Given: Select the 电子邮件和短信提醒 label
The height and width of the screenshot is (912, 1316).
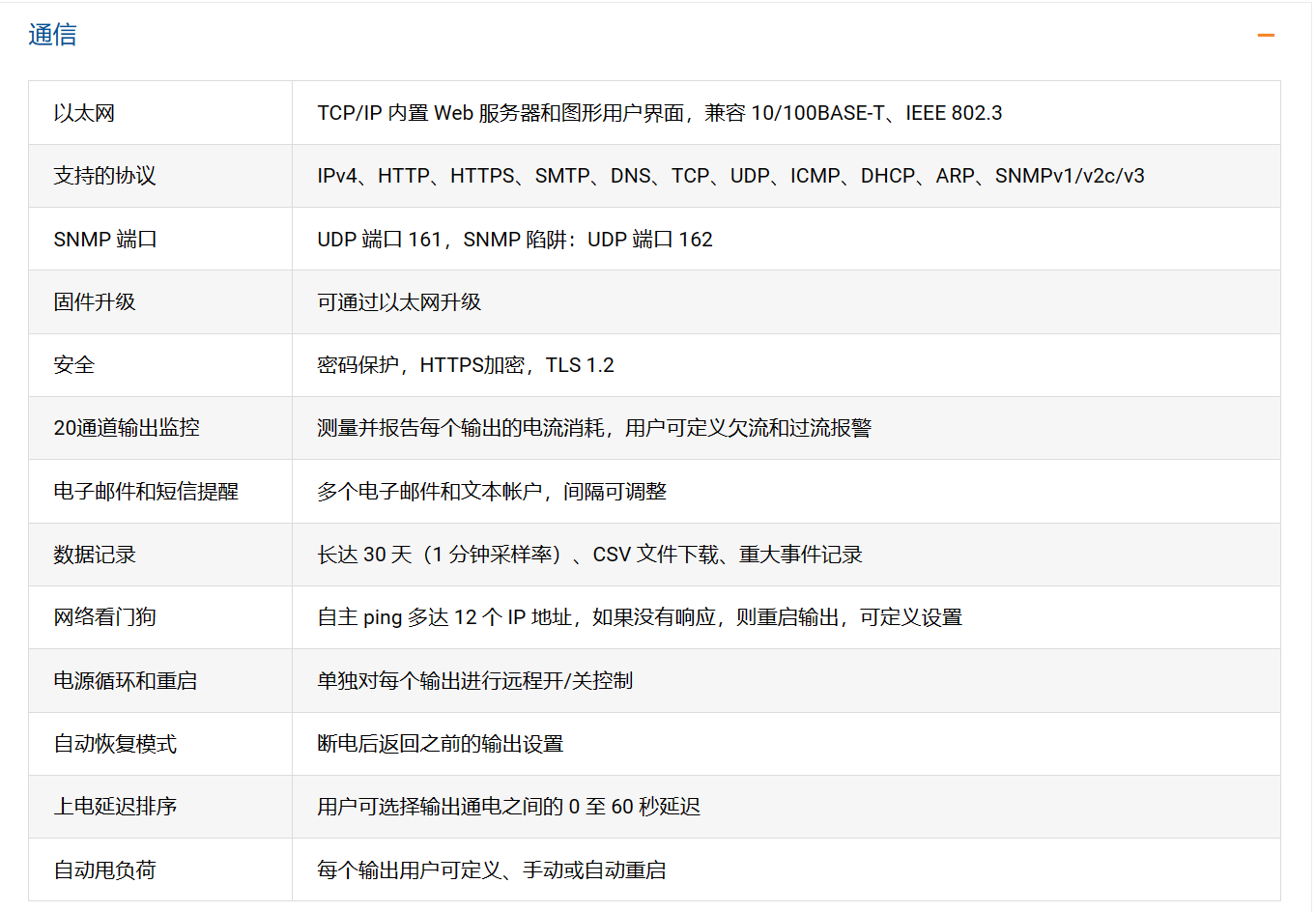Looking at the screenshot, I should 146,492.
